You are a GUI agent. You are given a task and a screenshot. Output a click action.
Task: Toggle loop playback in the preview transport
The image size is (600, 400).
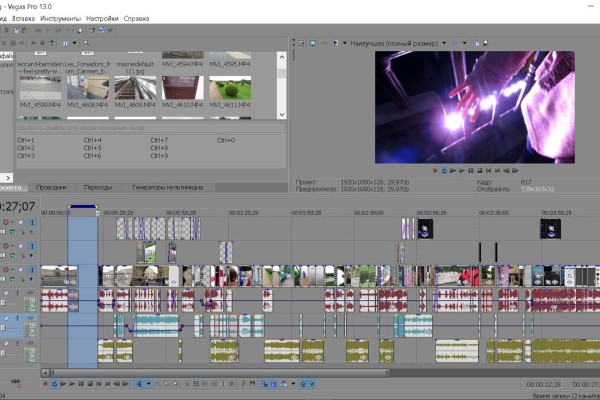point(444,171)
